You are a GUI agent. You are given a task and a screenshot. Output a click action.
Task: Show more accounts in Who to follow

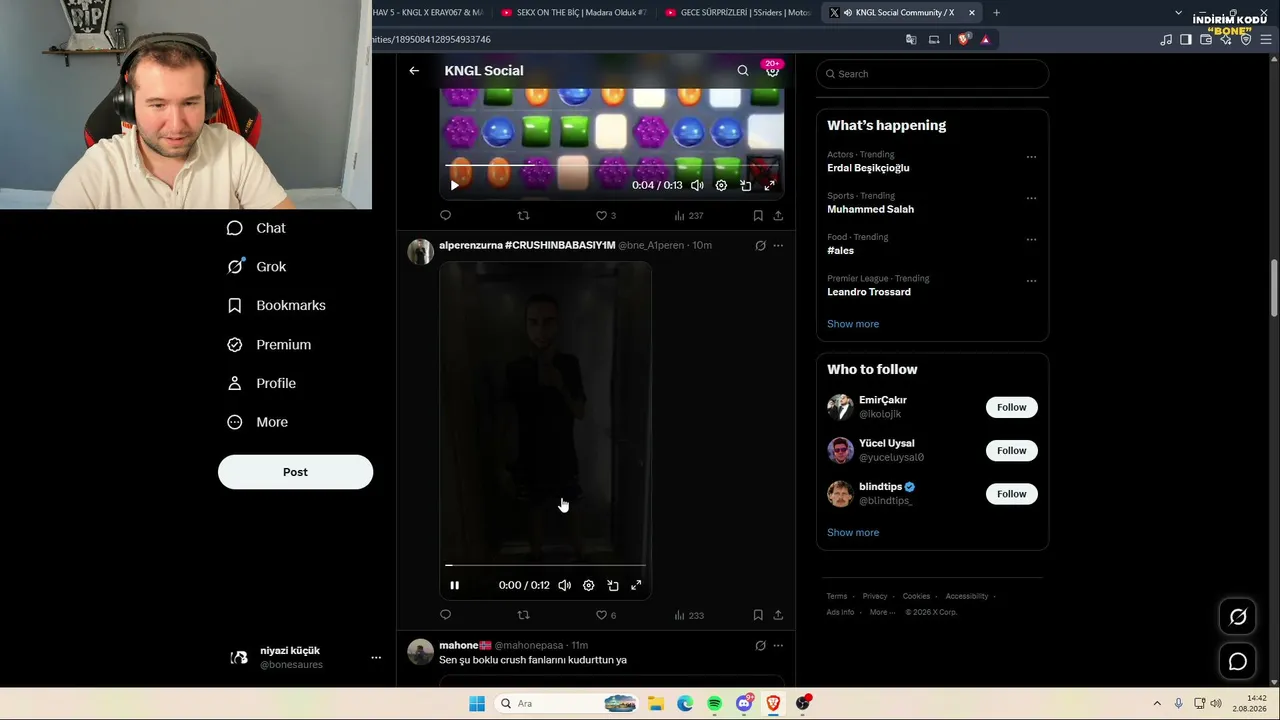click(853, 533)
